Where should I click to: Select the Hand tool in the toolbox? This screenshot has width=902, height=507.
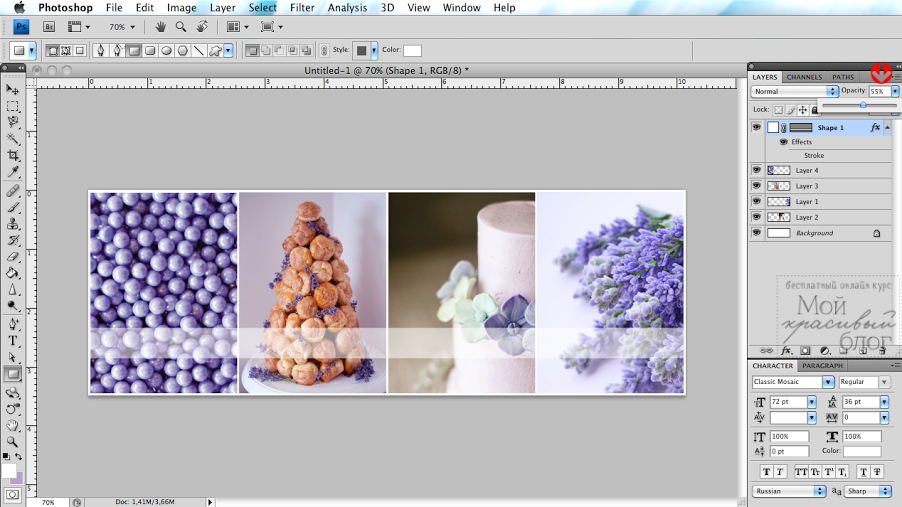(12, 426)
